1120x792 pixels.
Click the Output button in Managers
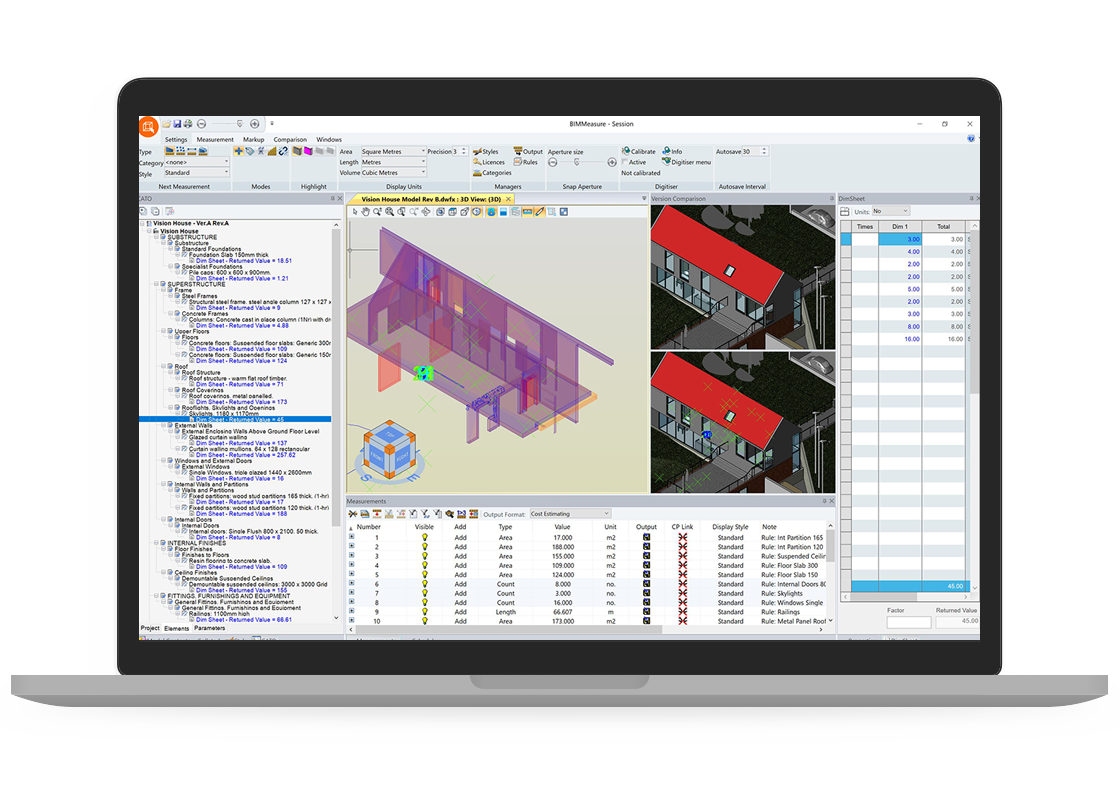coord(528,152)
